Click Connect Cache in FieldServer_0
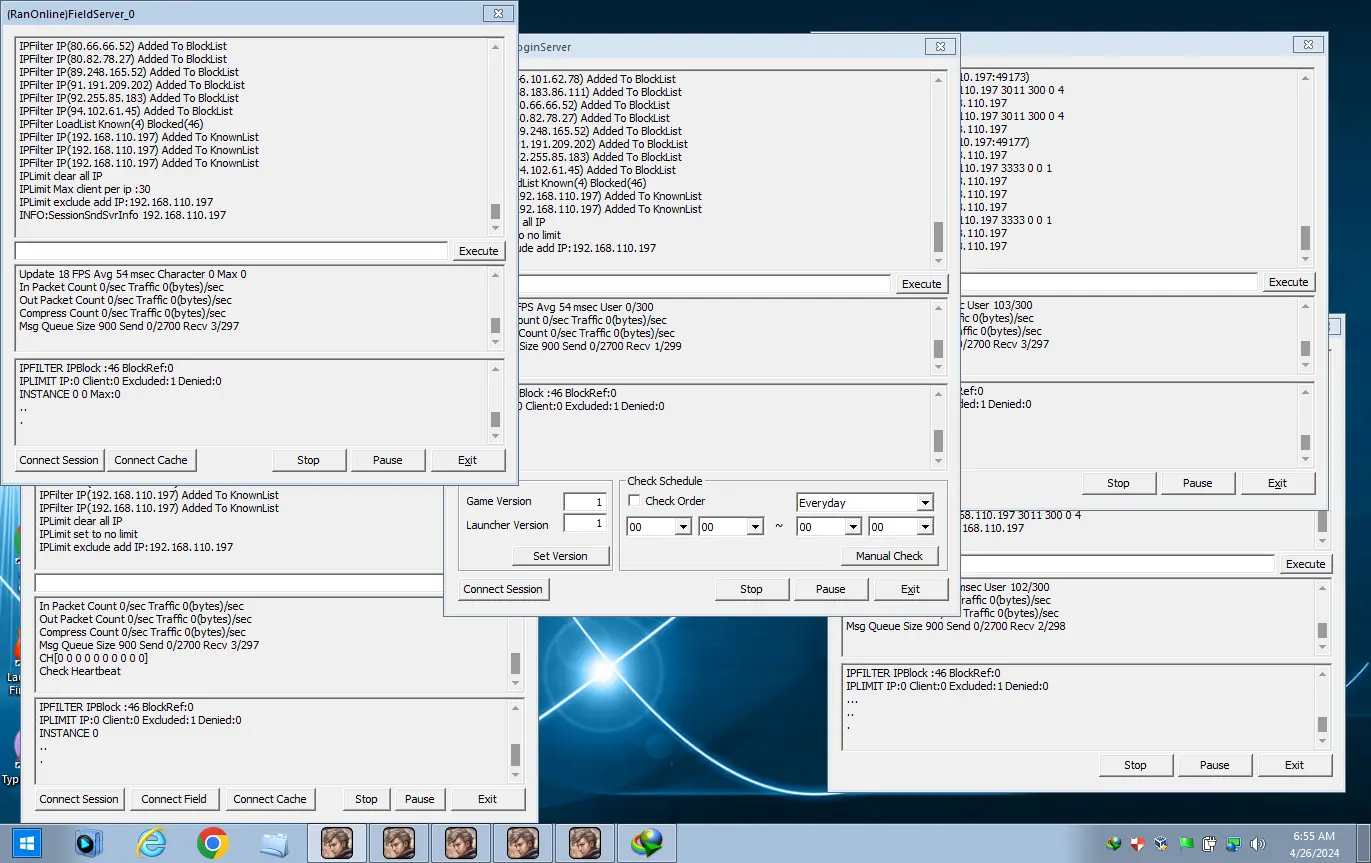The width and height of the screenshot is (1371, 863). click(x=151, y=460)
